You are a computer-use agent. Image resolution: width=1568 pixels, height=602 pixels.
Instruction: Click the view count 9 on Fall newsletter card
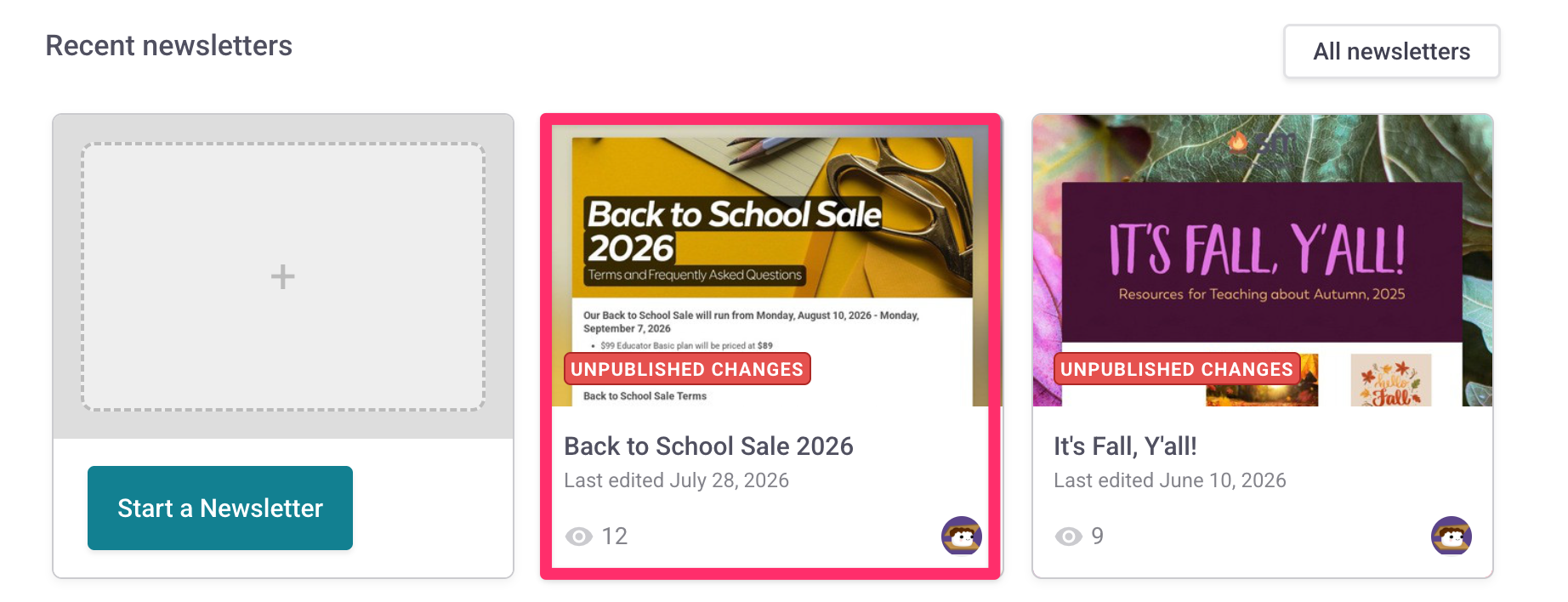1098,537
